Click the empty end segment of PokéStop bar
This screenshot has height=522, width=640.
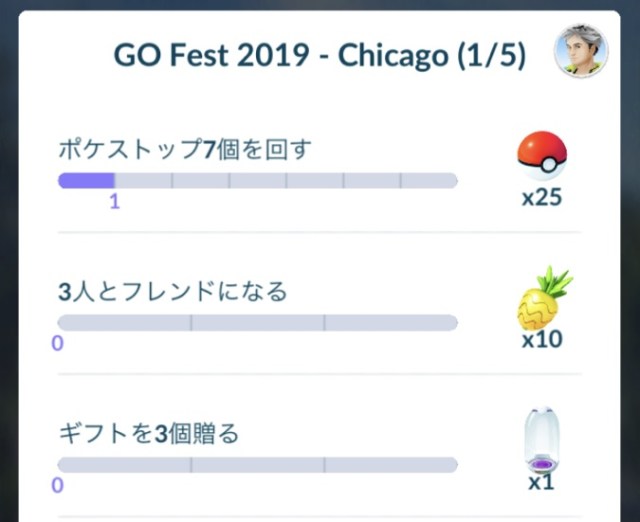click(x=429, y=181)
